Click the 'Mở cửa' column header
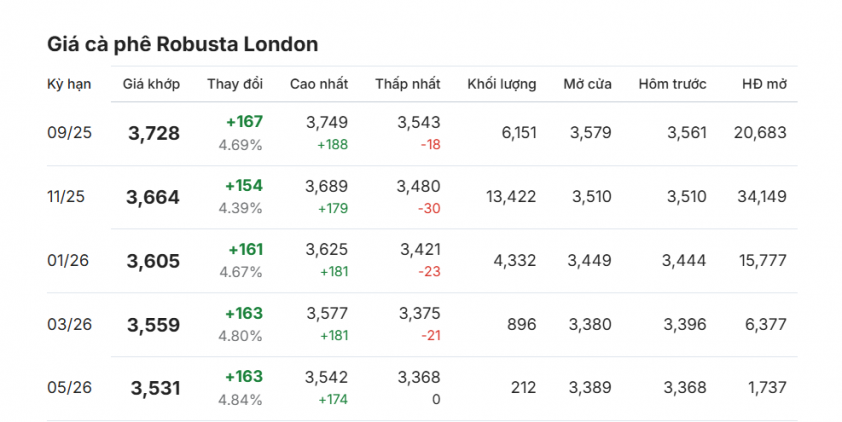The image size is (842, 422). click(587, 84)
